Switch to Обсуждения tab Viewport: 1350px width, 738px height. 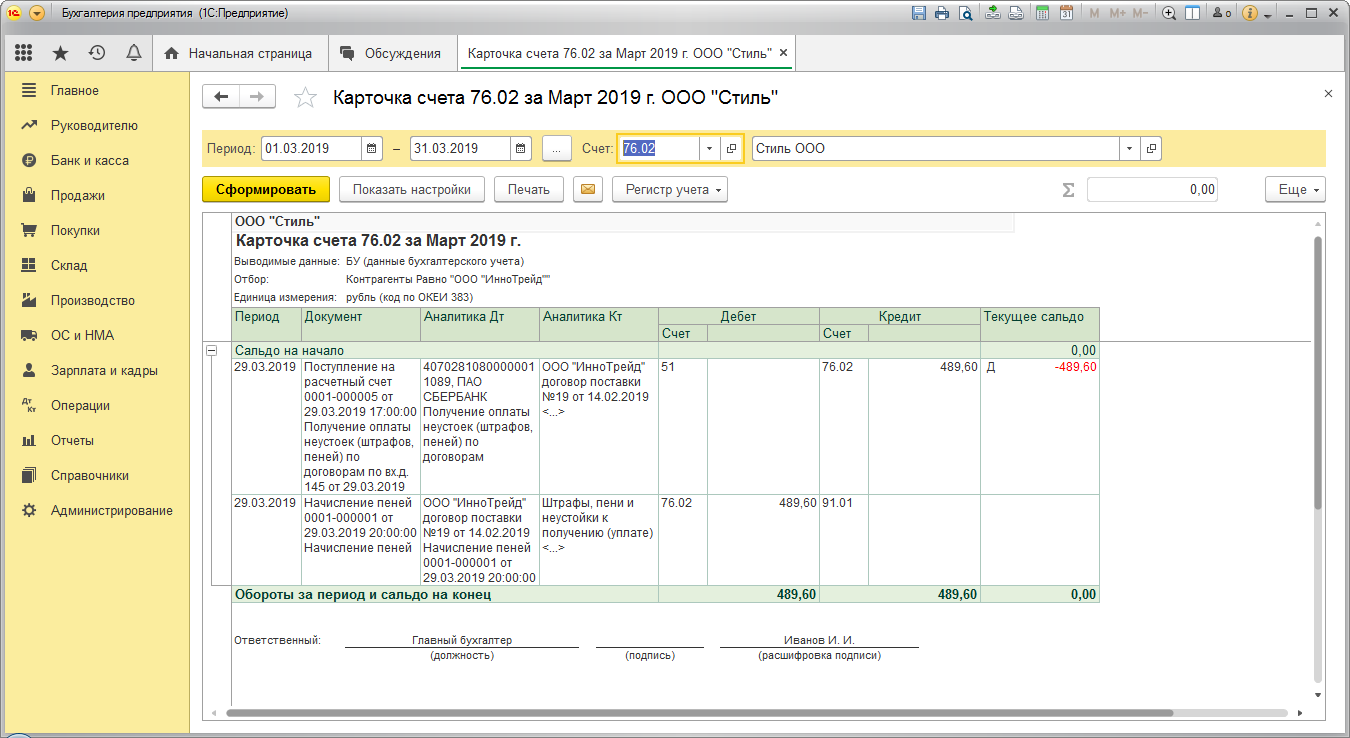[391, 53]
